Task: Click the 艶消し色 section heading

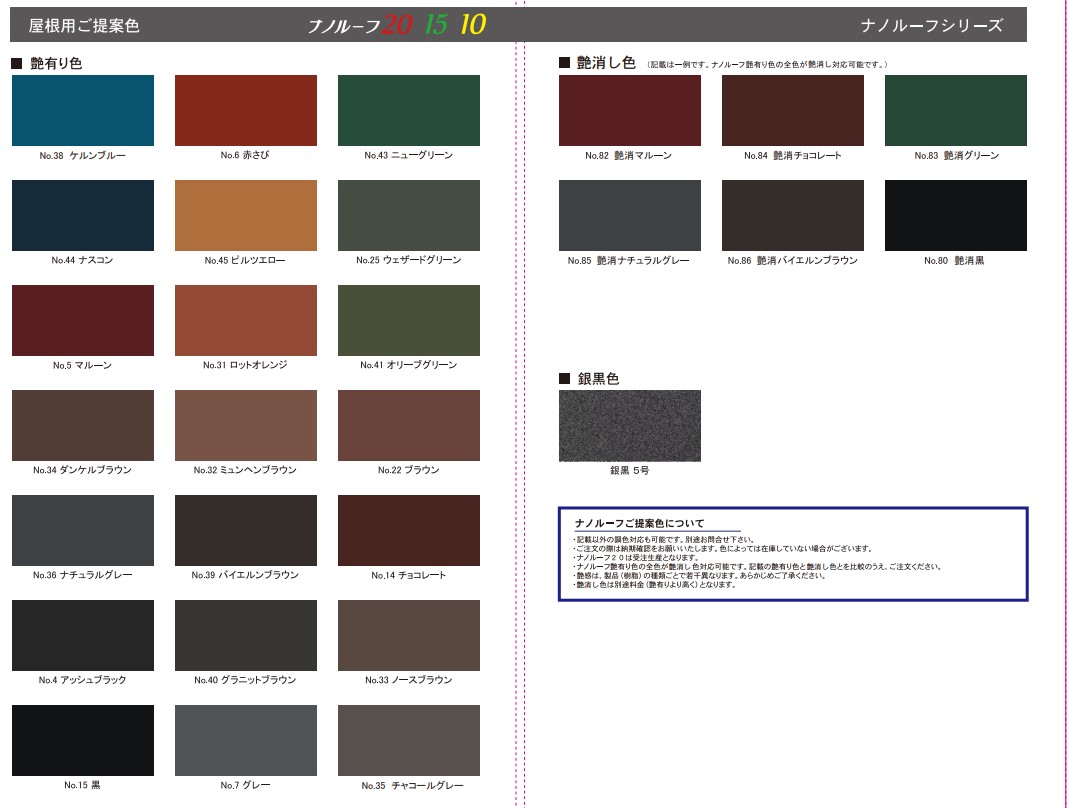Action: pos(606,63)
